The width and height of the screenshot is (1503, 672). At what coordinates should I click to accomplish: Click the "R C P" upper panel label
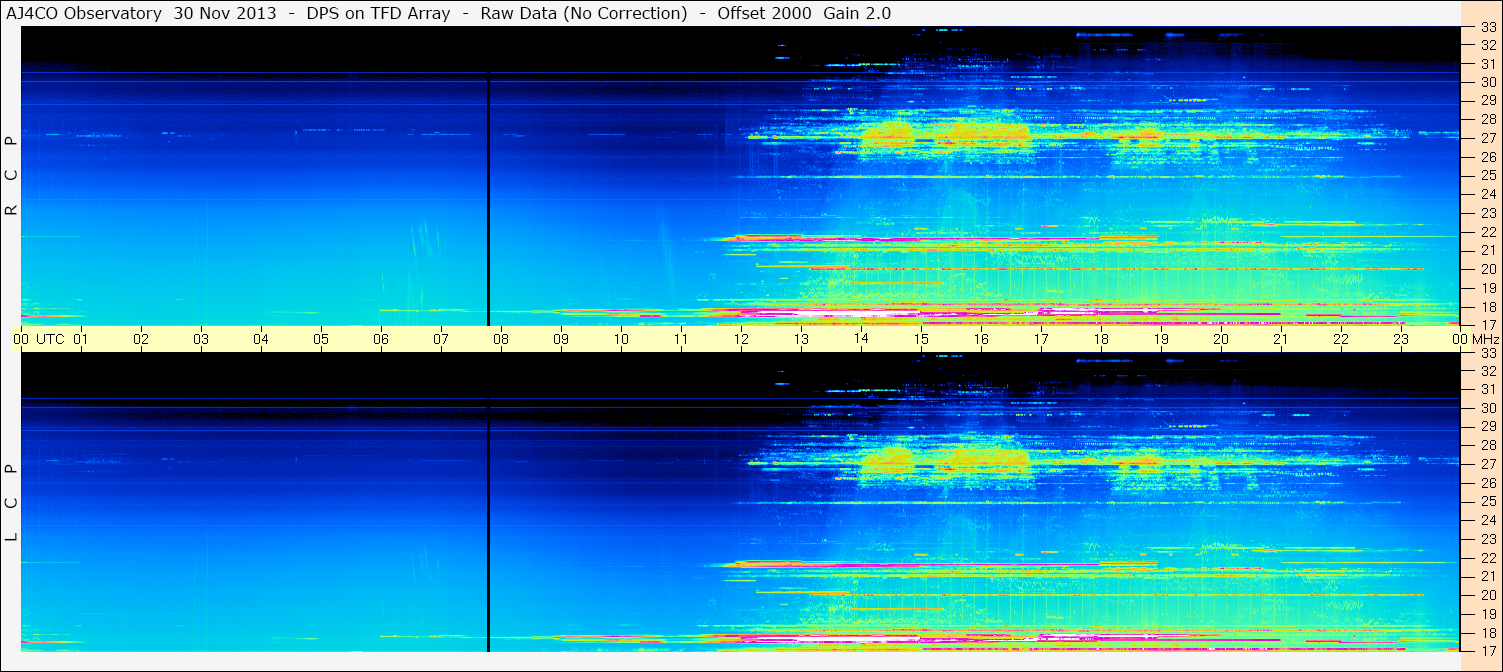point(12,175)
